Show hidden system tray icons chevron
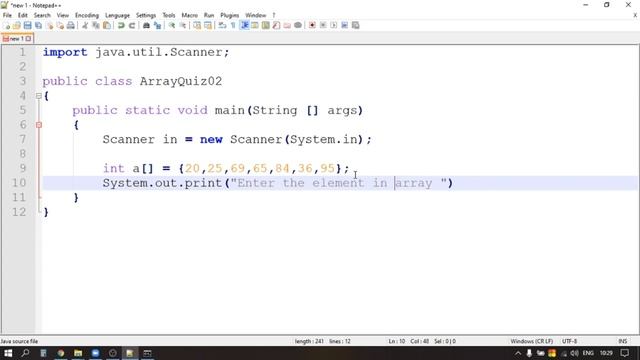Screen dimensions: 640x360 pyautogui.click(x=518, y=353)
